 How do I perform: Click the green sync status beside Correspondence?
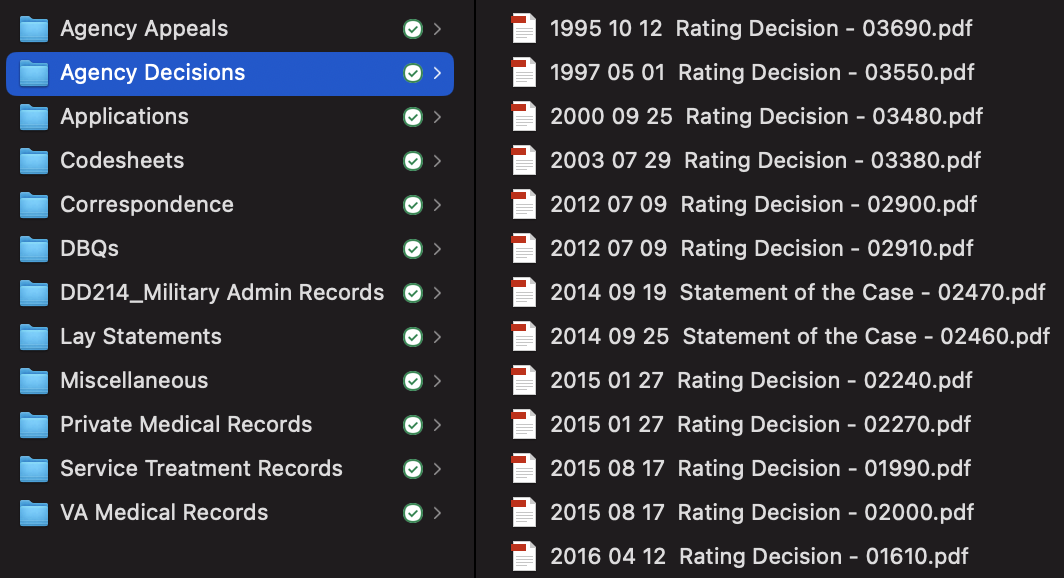click(x=413, y=205)
